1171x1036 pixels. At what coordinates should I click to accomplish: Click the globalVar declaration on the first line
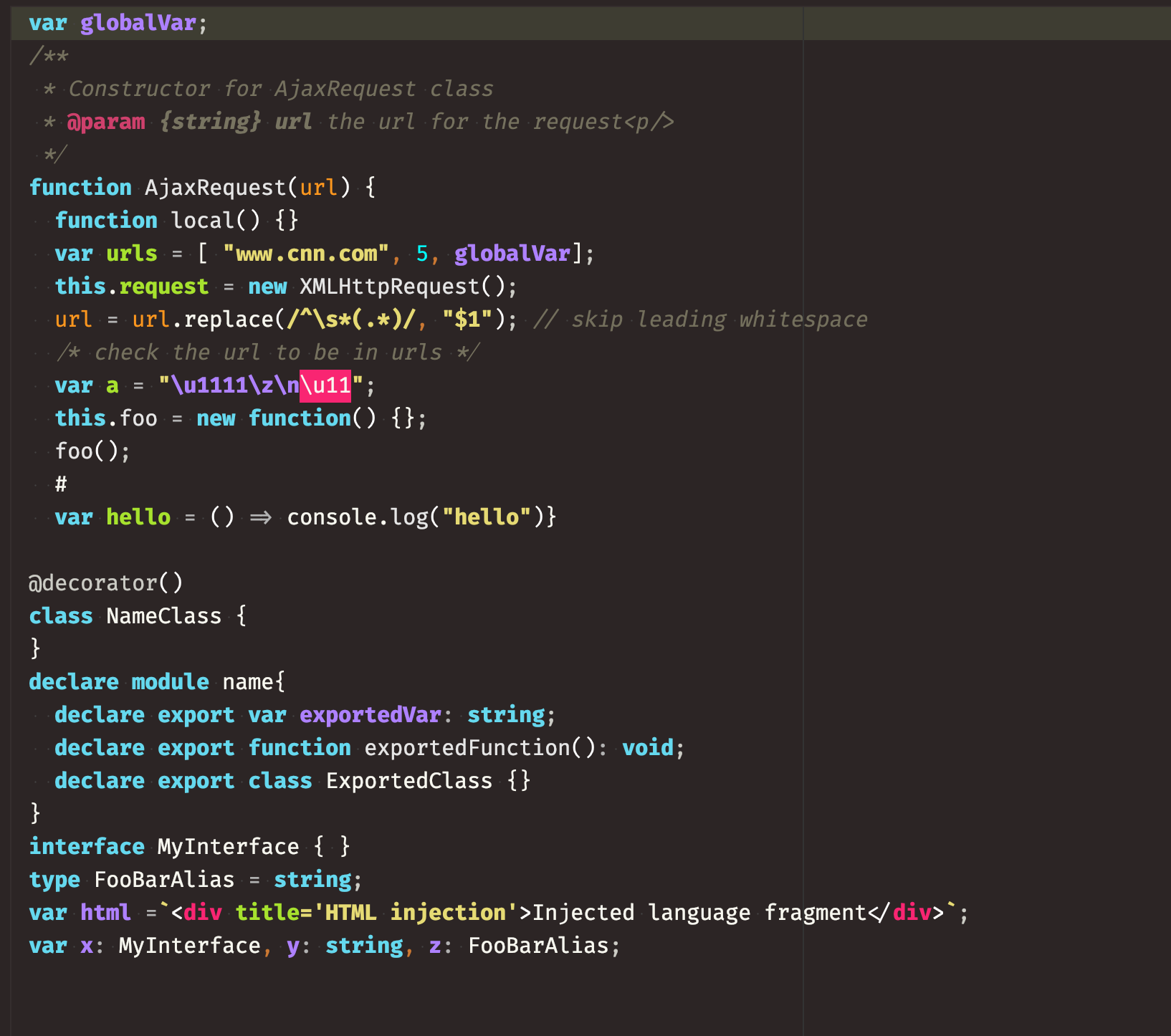click(x=138, y=23)
